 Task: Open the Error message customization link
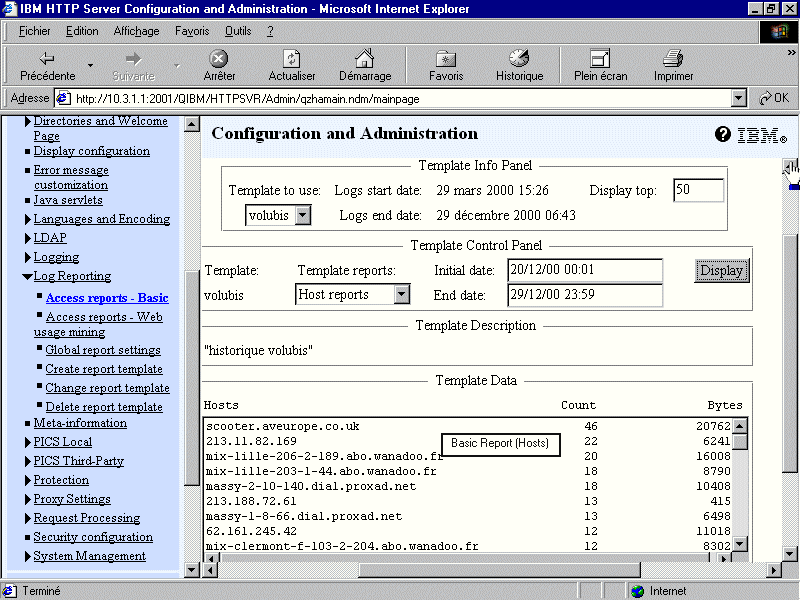click(71, 177)
